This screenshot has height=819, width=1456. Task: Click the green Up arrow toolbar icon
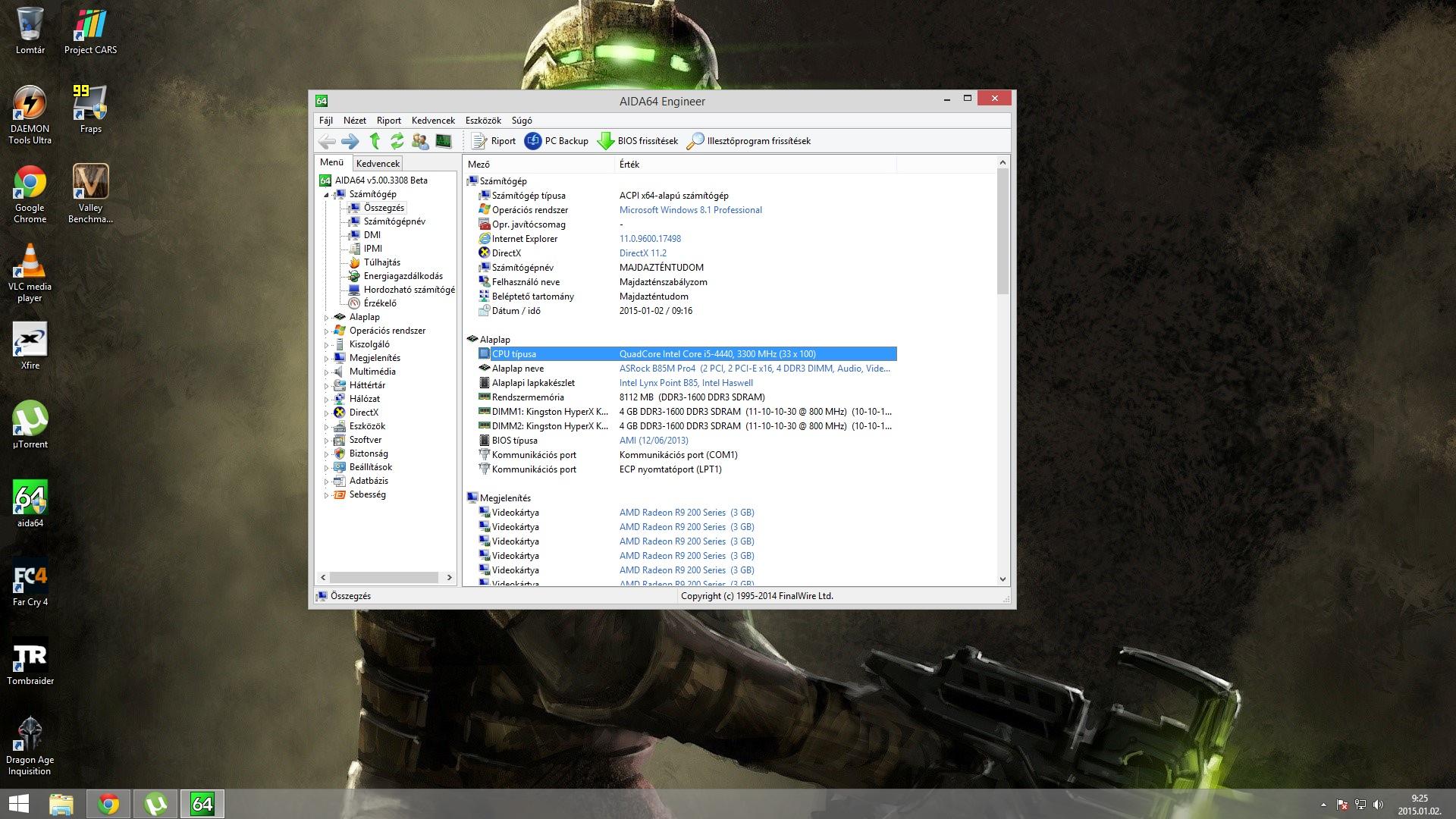[374, 141]
